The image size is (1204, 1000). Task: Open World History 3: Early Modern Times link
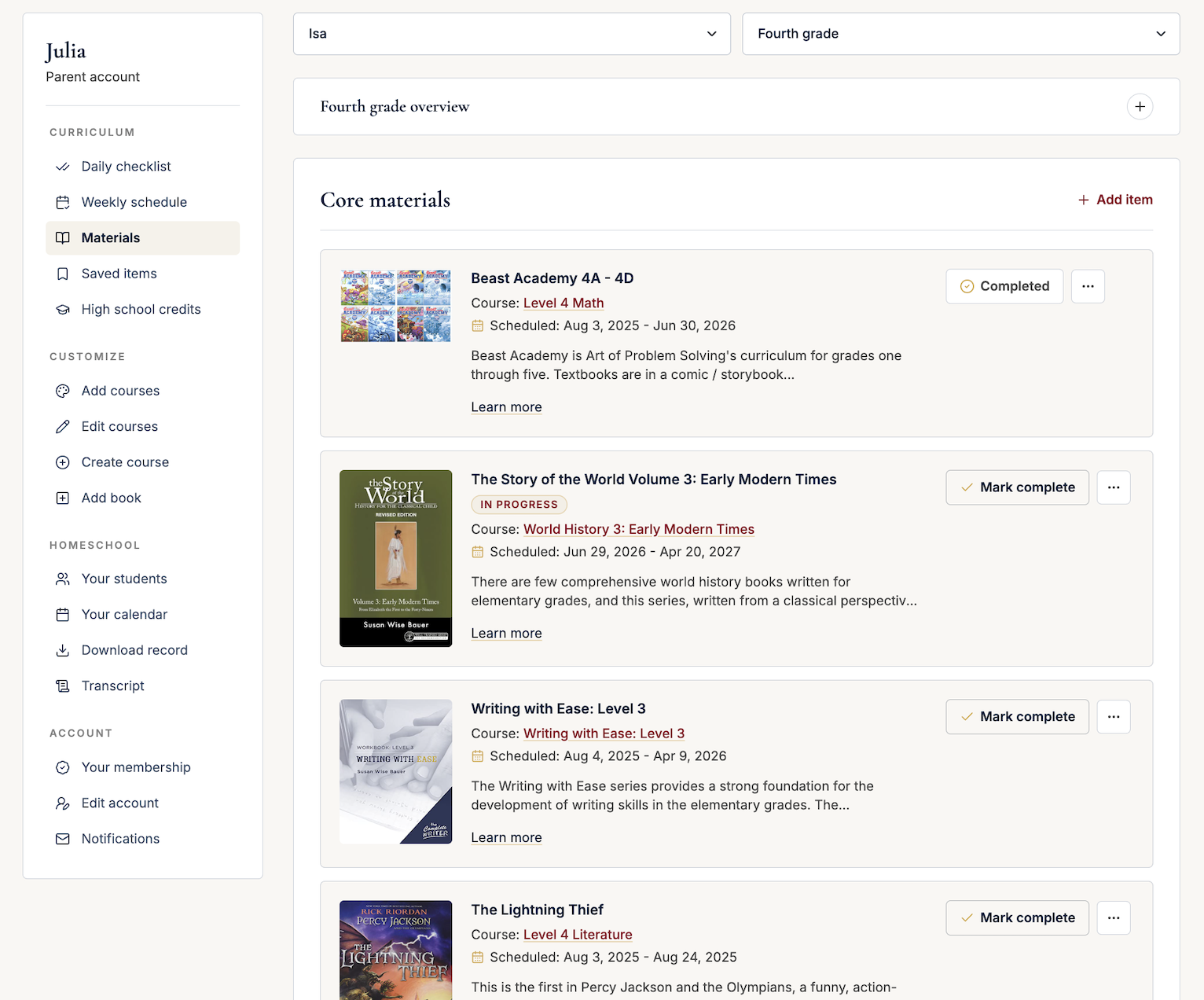click(x=639, y=530)
